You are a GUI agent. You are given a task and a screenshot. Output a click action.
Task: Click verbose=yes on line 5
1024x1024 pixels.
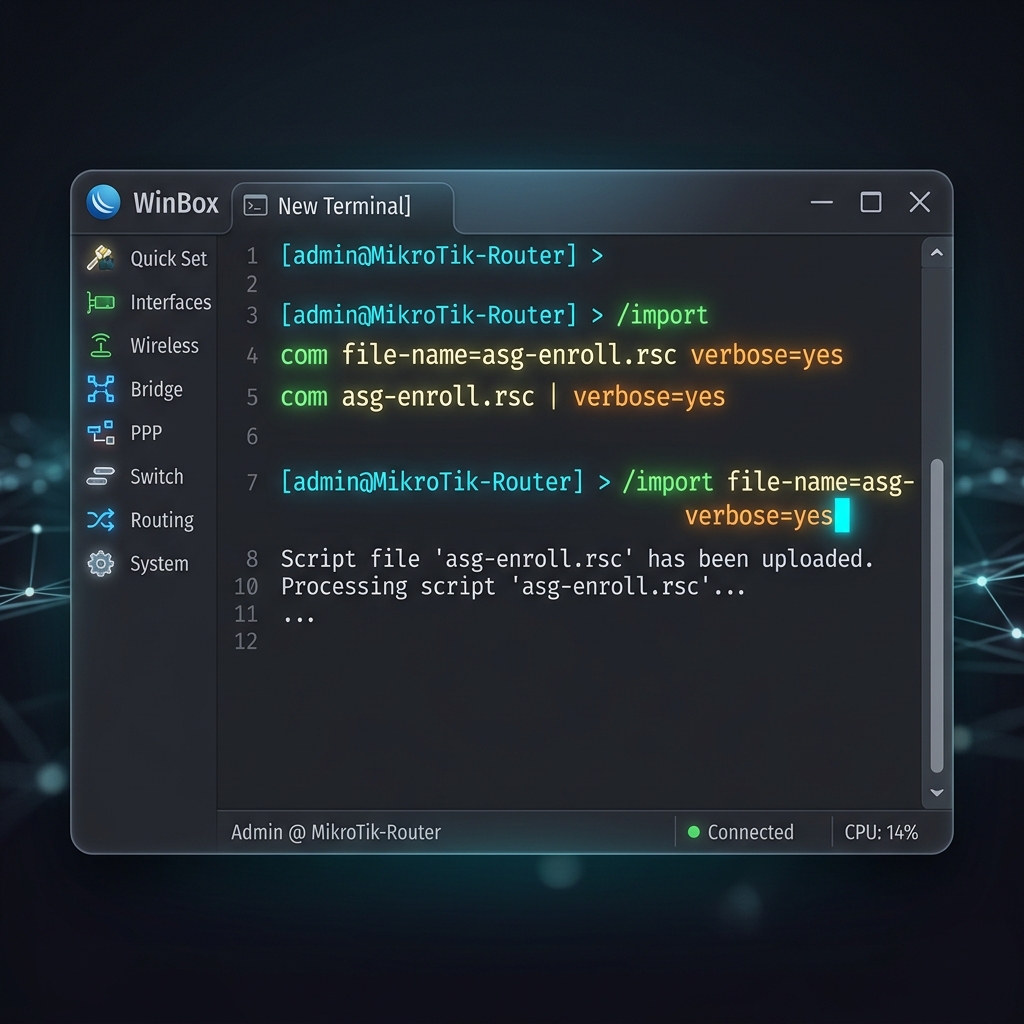pos(649,396)
